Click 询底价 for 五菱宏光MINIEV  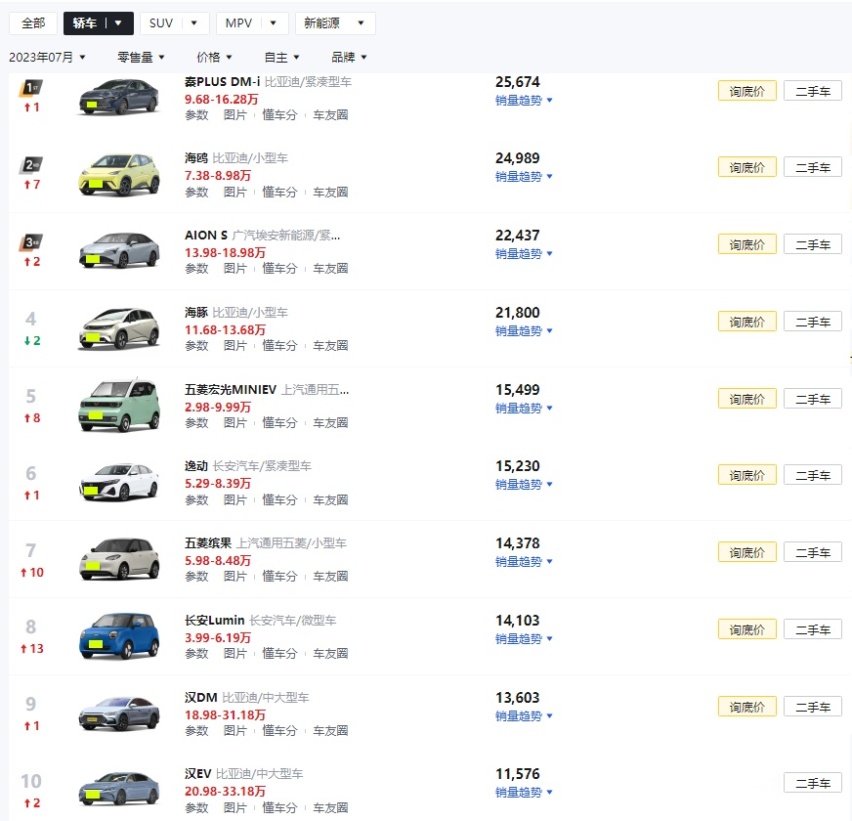[747, 399]
